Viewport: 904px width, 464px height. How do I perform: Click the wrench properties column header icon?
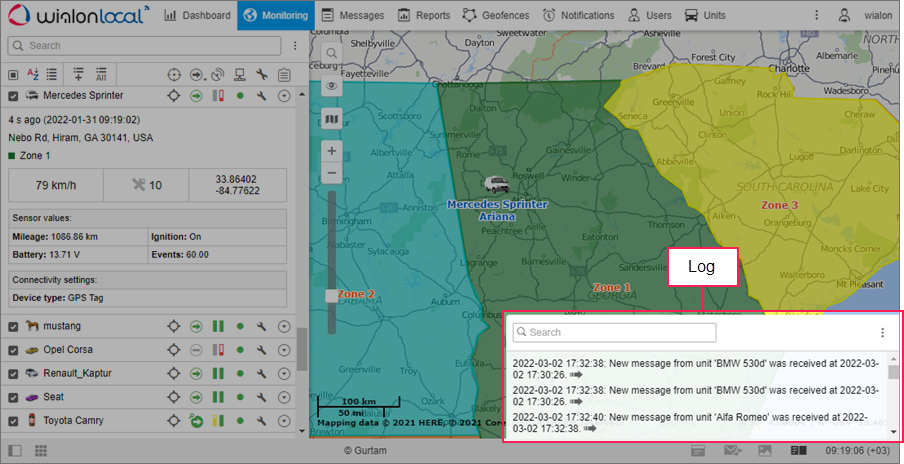262,75
